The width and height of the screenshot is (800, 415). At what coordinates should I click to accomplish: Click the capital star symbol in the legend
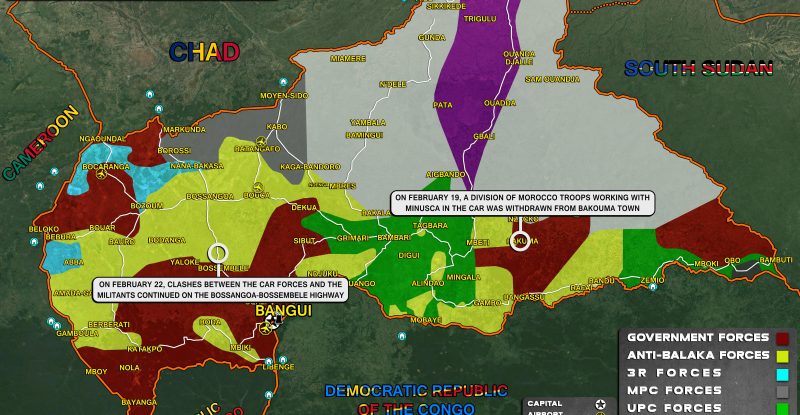pos(599,403)
